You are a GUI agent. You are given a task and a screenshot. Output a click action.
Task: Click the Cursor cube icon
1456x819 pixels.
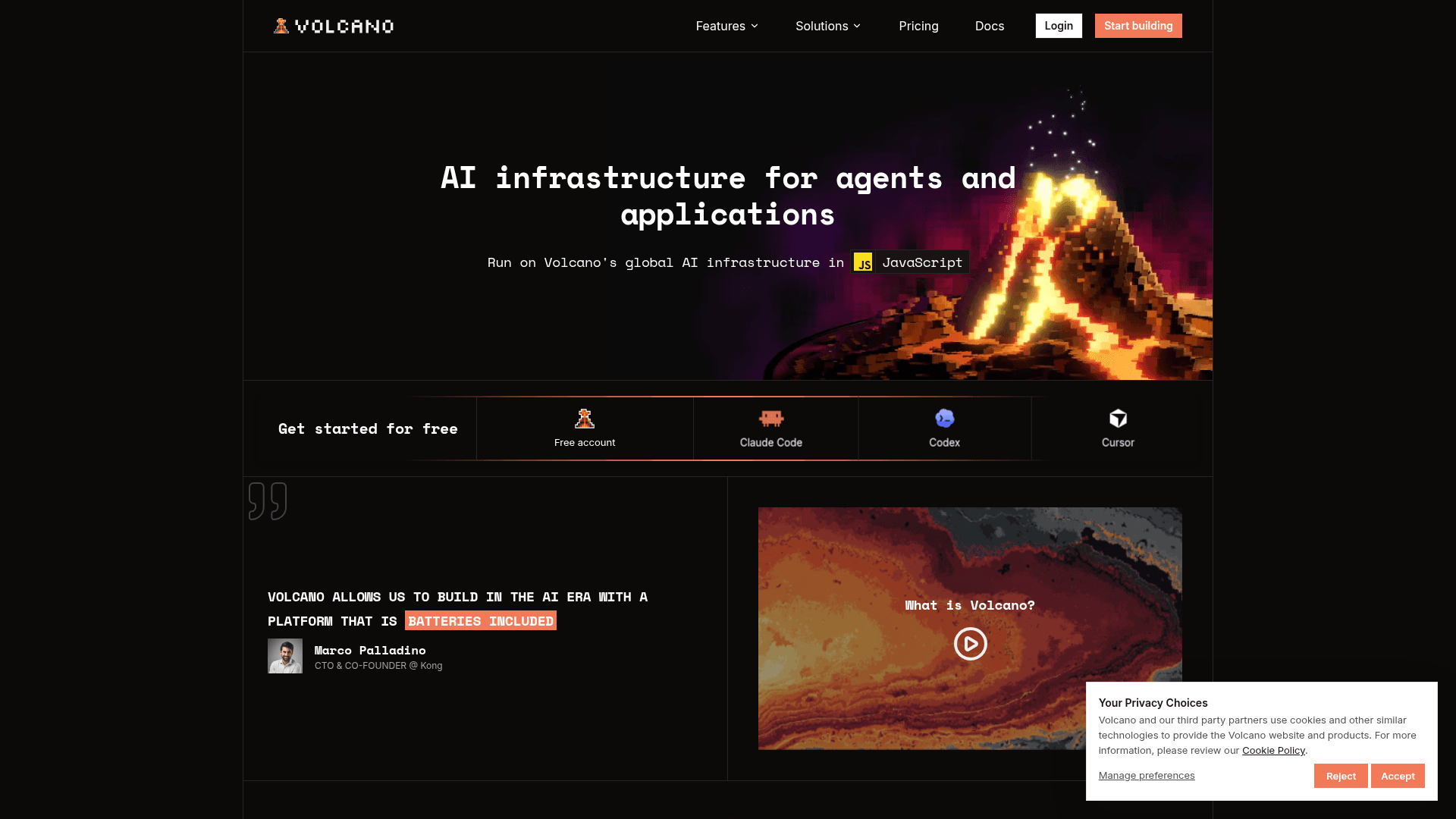coord(1119,419)
